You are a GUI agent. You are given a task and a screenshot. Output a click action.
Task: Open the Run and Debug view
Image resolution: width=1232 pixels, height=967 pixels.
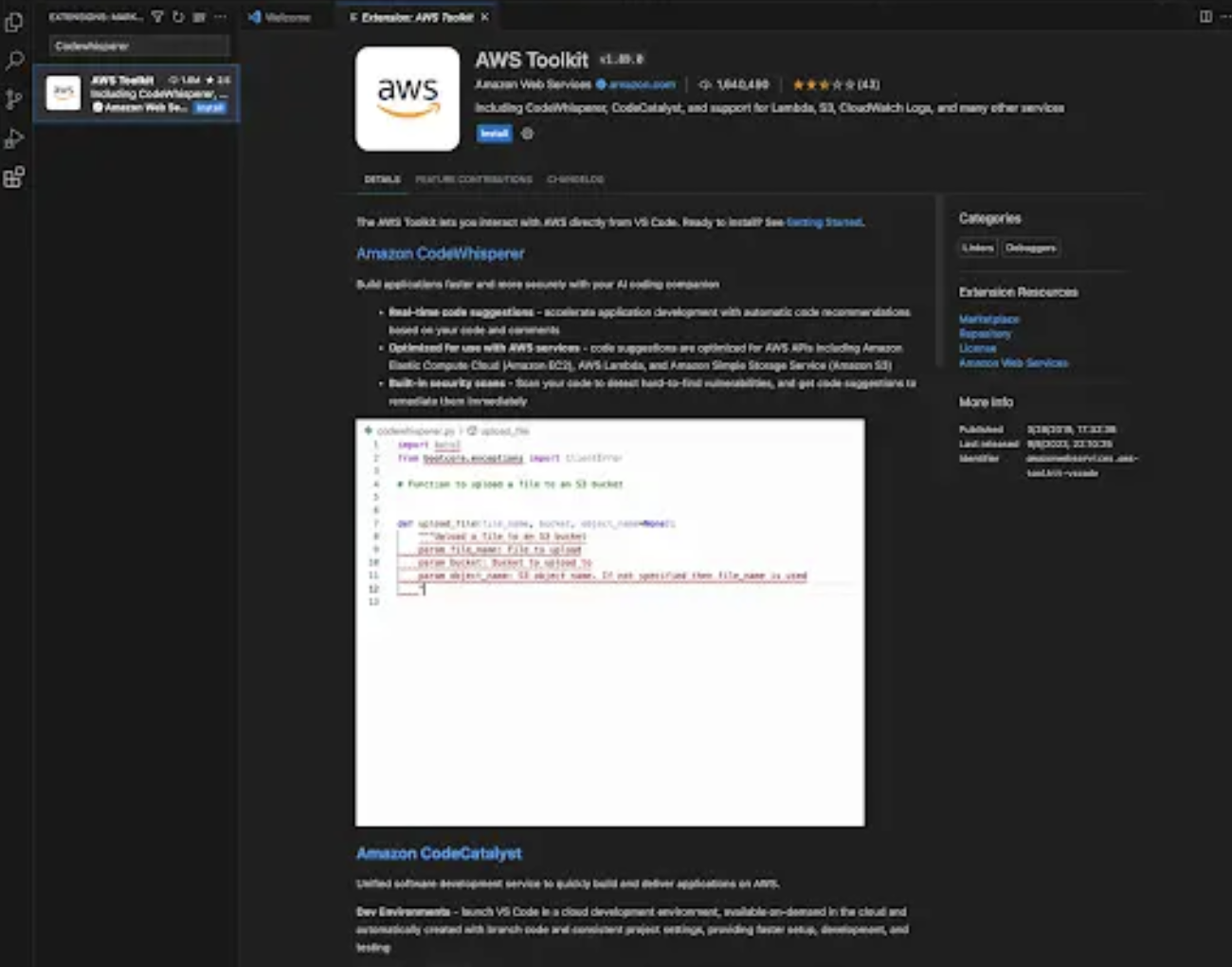tap(14, 138)
